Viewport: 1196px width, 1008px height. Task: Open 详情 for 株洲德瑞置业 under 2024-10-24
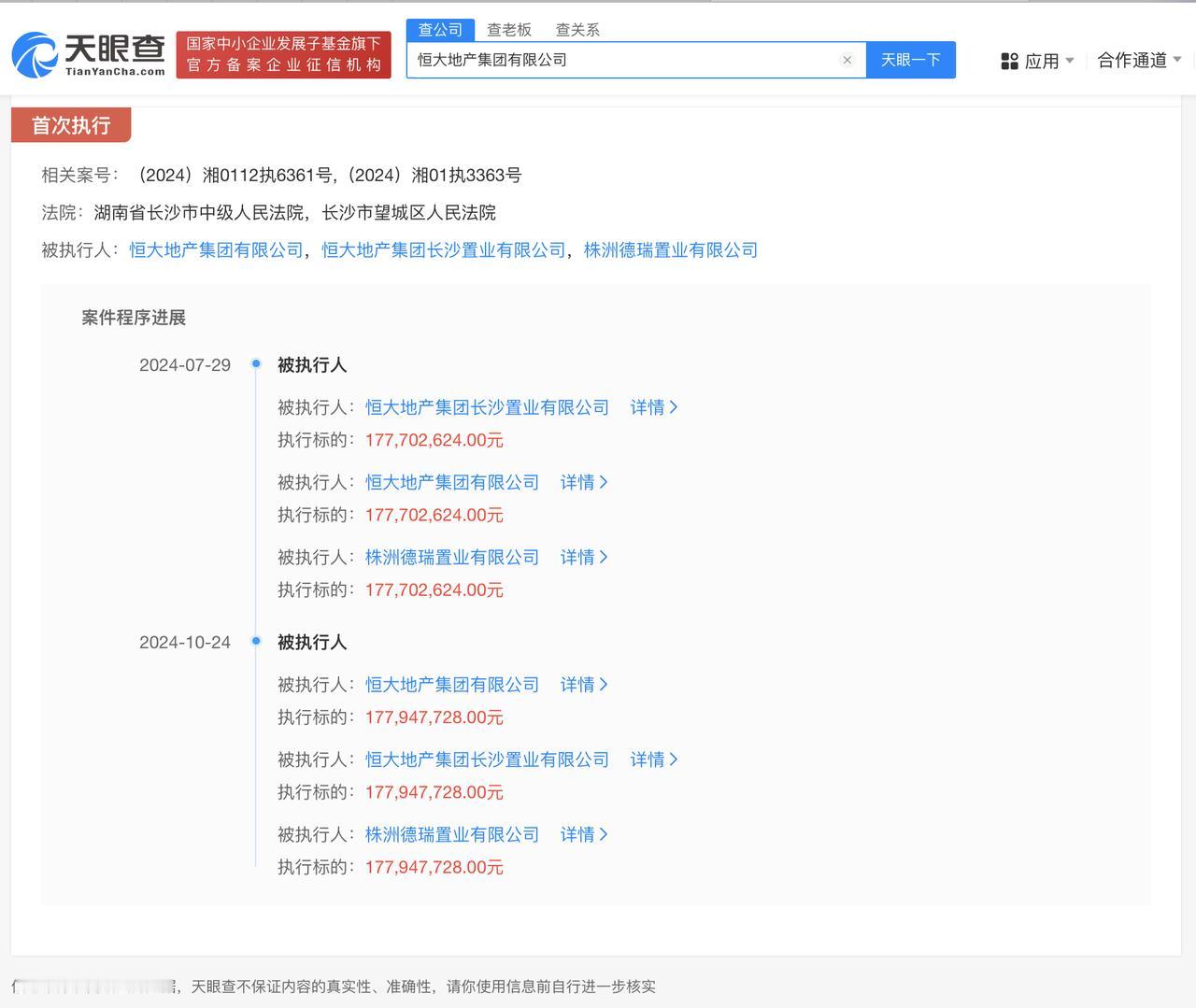pyautogui.click(x=584, y=834)
